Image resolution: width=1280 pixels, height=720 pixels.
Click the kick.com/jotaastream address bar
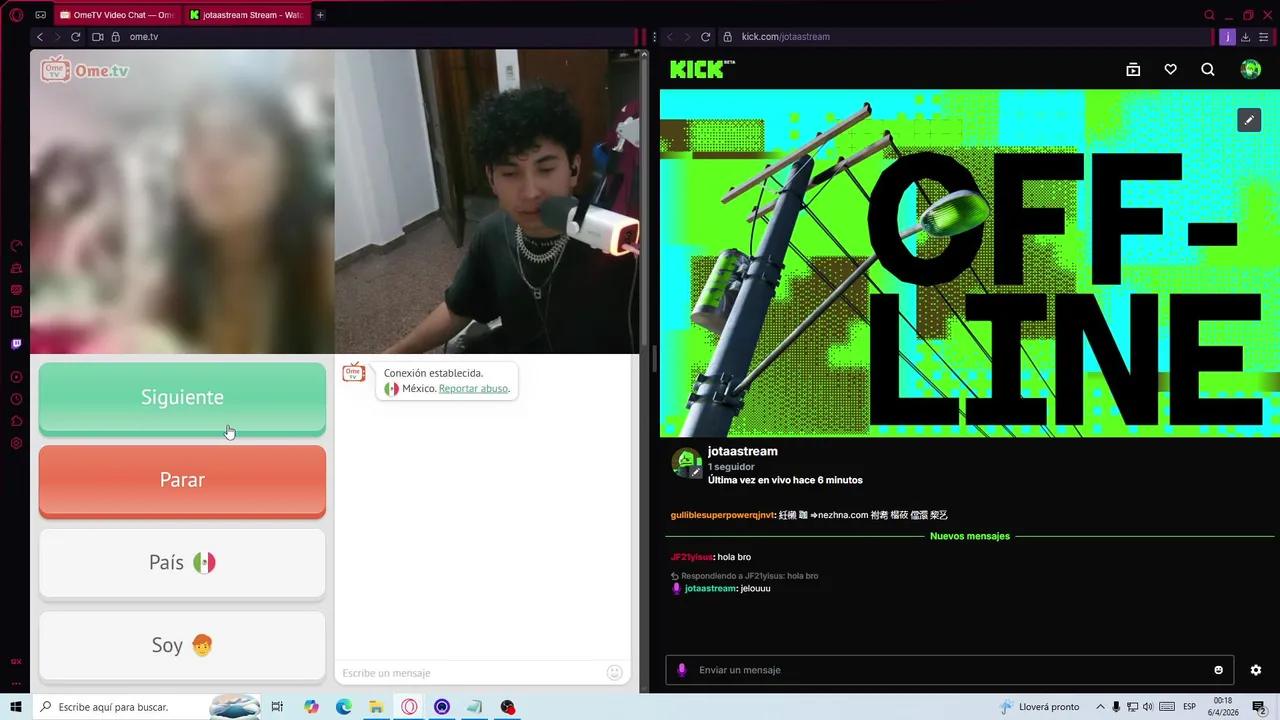[965, 37]
